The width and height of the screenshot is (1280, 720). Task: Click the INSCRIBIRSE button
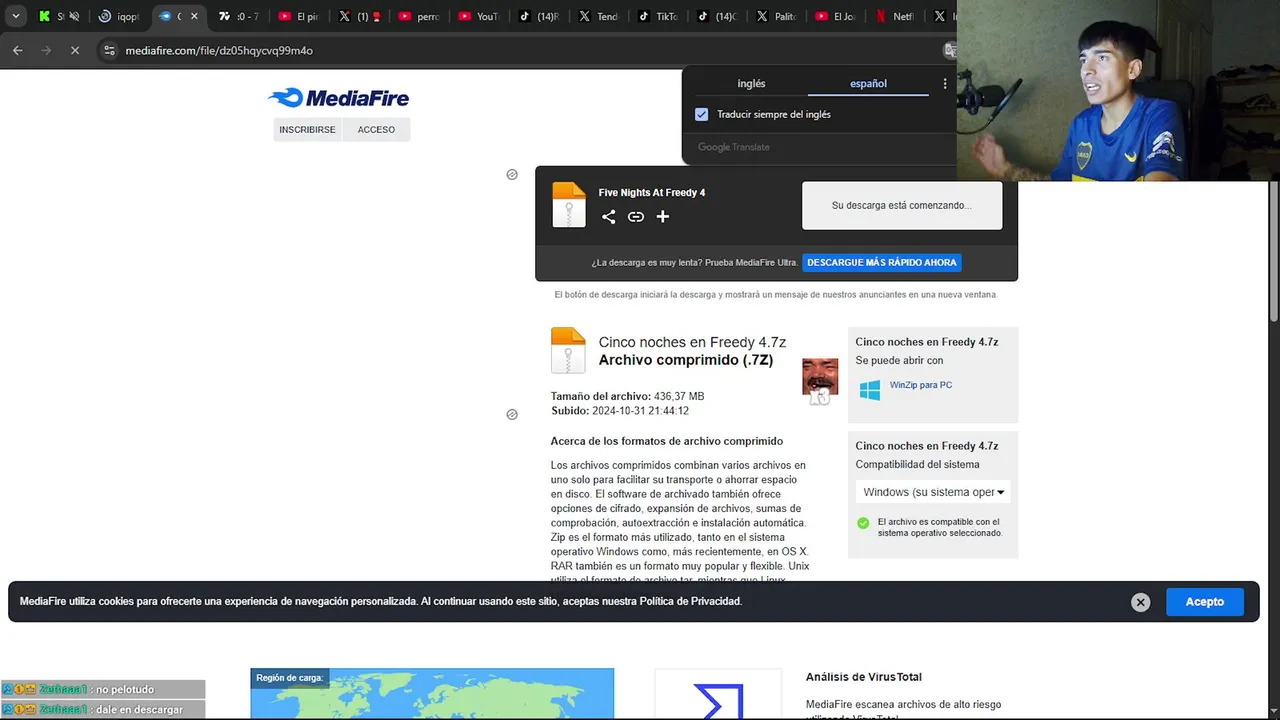coord(307,130)
